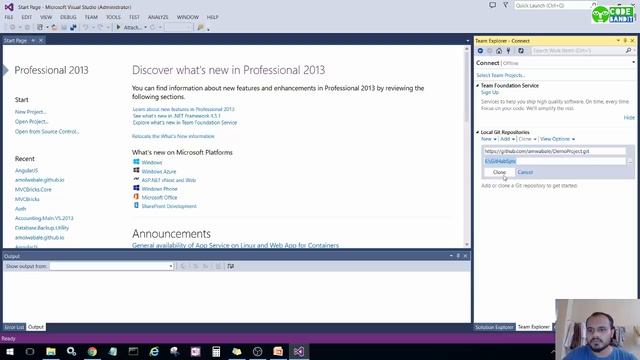Toggle auto-hide pin on Team Explorer

pos(625,41)
